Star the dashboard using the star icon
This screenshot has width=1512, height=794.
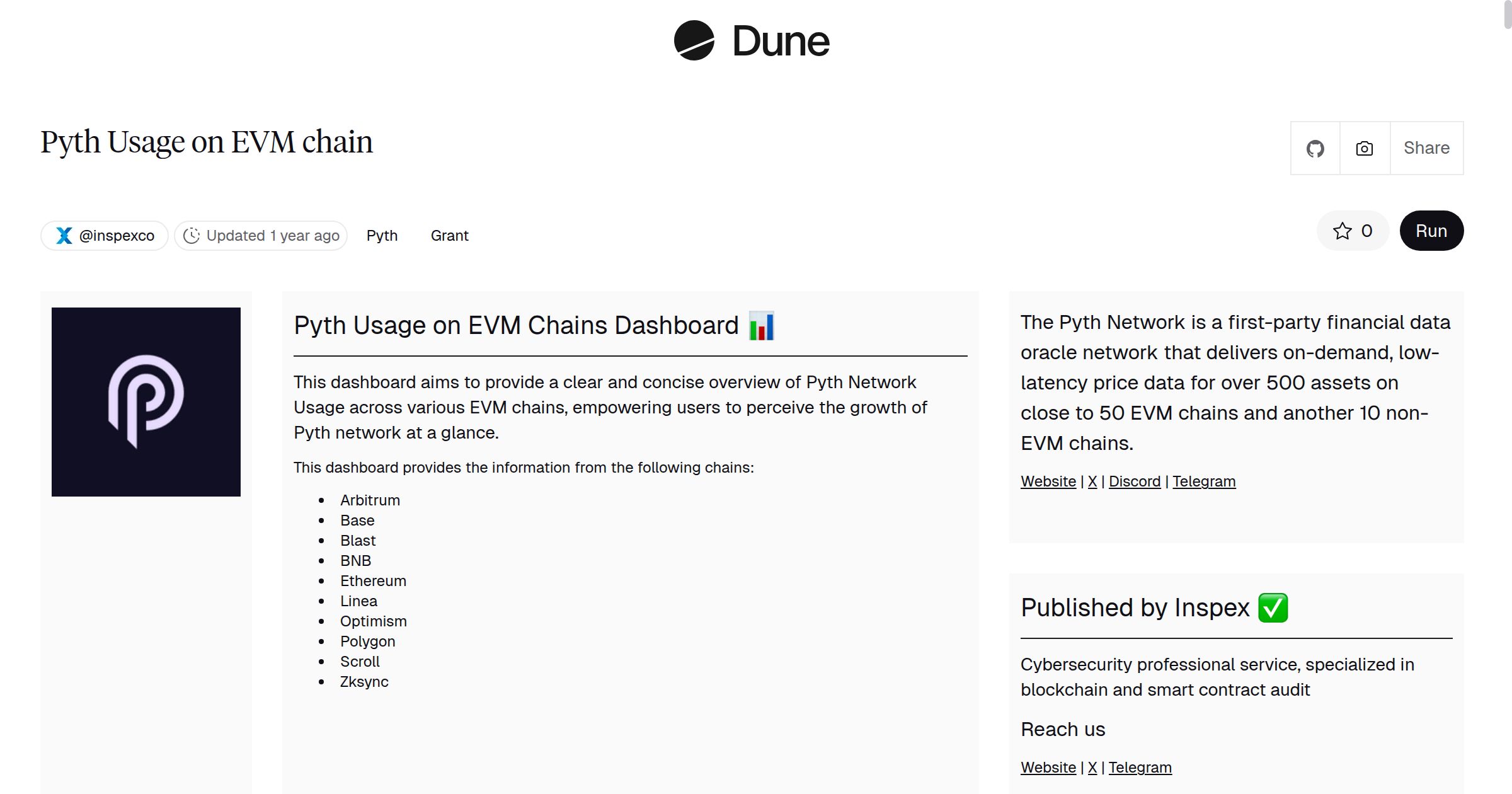coord(1344,231)
